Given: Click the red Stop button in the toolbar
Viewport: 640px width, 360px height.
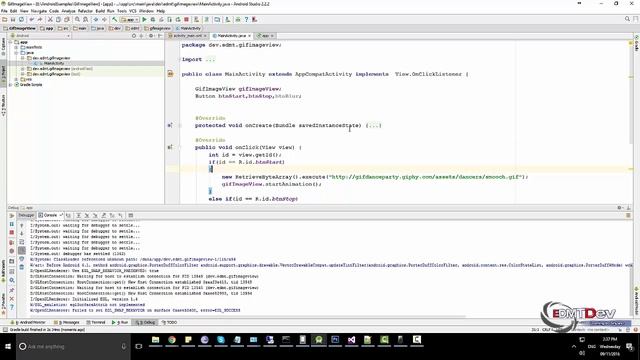Looking at the screenshot, I should [187, 20].
